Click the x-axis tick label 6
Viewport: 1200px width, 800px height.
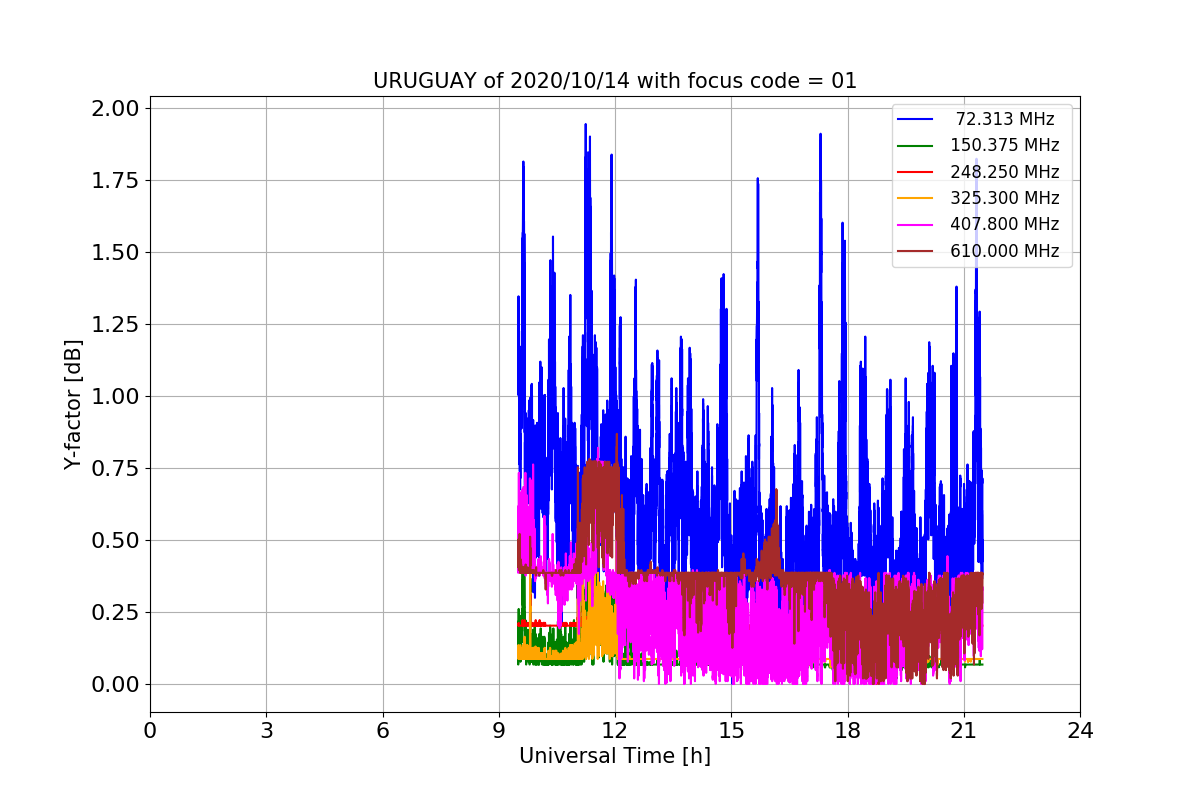(383, 731)
